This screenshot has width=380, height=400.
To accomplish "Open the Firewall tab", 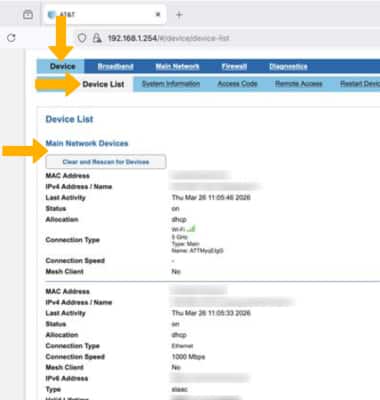I will (234, 67).
